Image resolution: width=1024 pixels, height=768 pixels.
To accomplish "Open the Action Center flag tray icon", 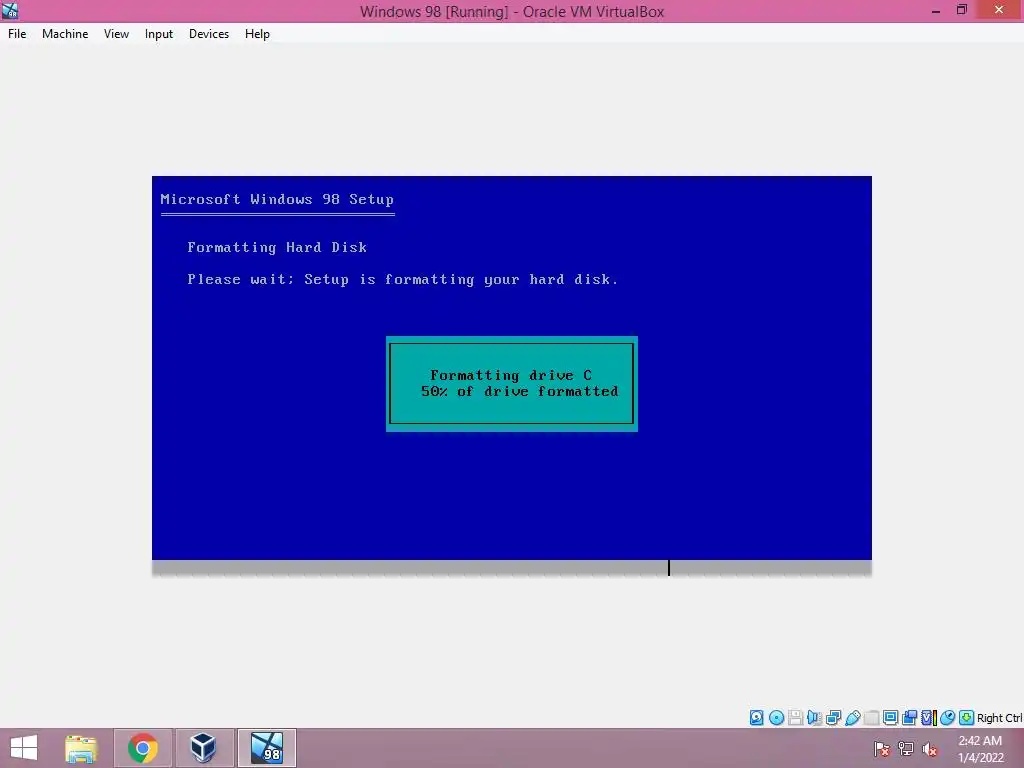I will 882,749.
